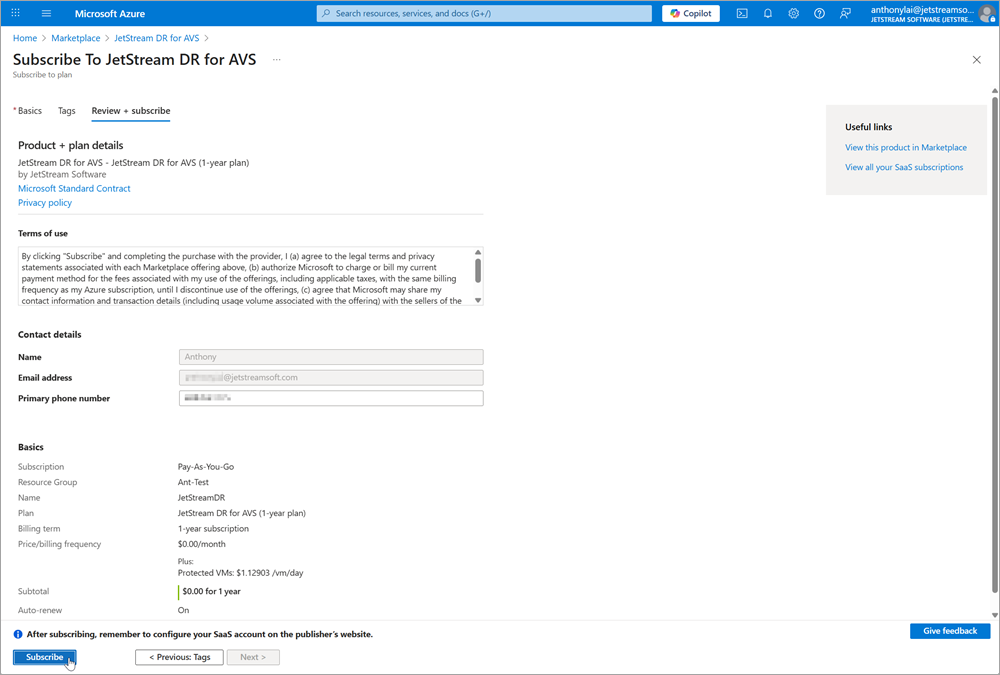The image size is (1000, 675).
Task: Click the feedback icon in top bar
Action: point(846,13)
